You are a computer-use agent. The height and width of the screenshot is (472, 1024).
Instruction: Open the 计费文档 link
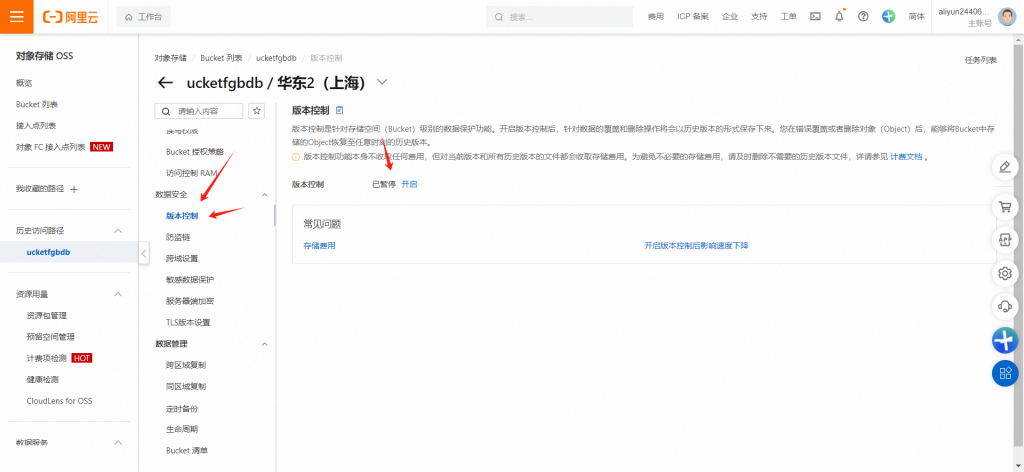906,157
